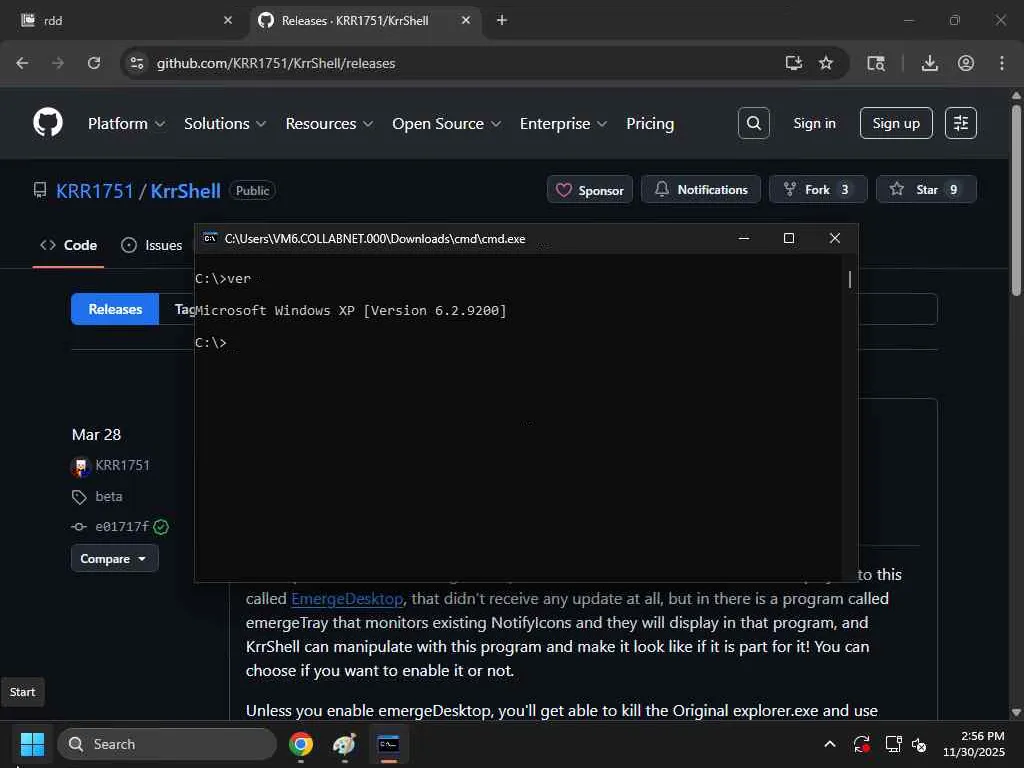Click the beta tag link
This screenshot has height=768, width=1024.
tap(108, 496)
